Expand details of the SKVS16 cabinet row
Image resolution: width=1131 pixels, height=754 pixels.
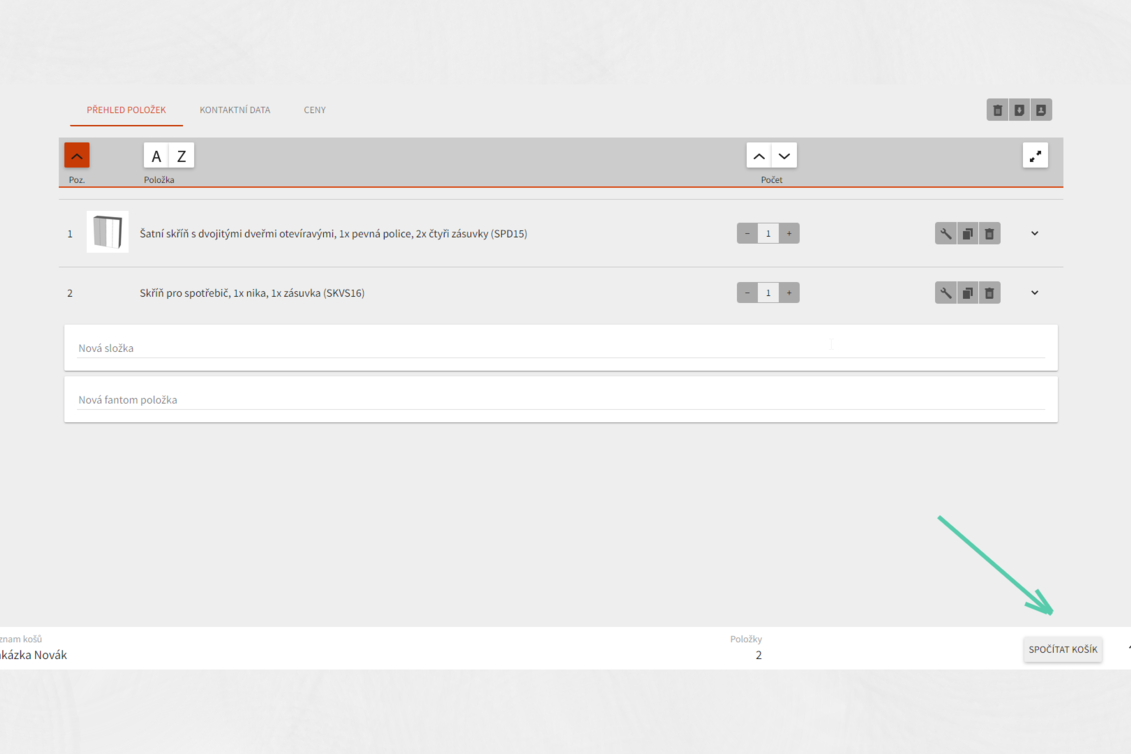point(1034,293)
